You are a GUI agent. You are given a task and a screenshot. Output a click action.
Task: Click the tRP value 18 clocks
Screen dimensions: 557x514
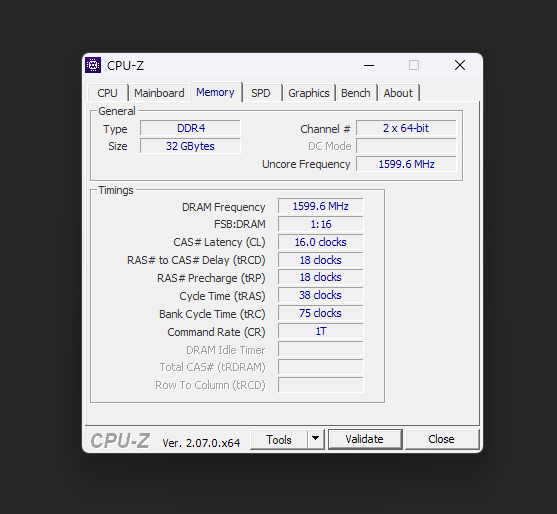(321, 277)
